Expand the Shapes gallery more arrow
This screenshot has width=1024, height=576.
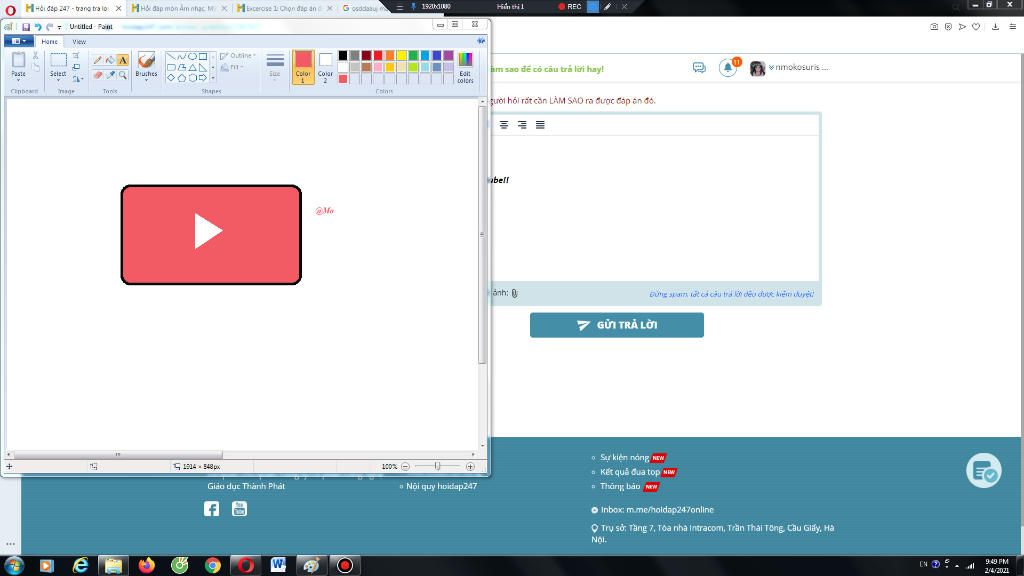213,78
